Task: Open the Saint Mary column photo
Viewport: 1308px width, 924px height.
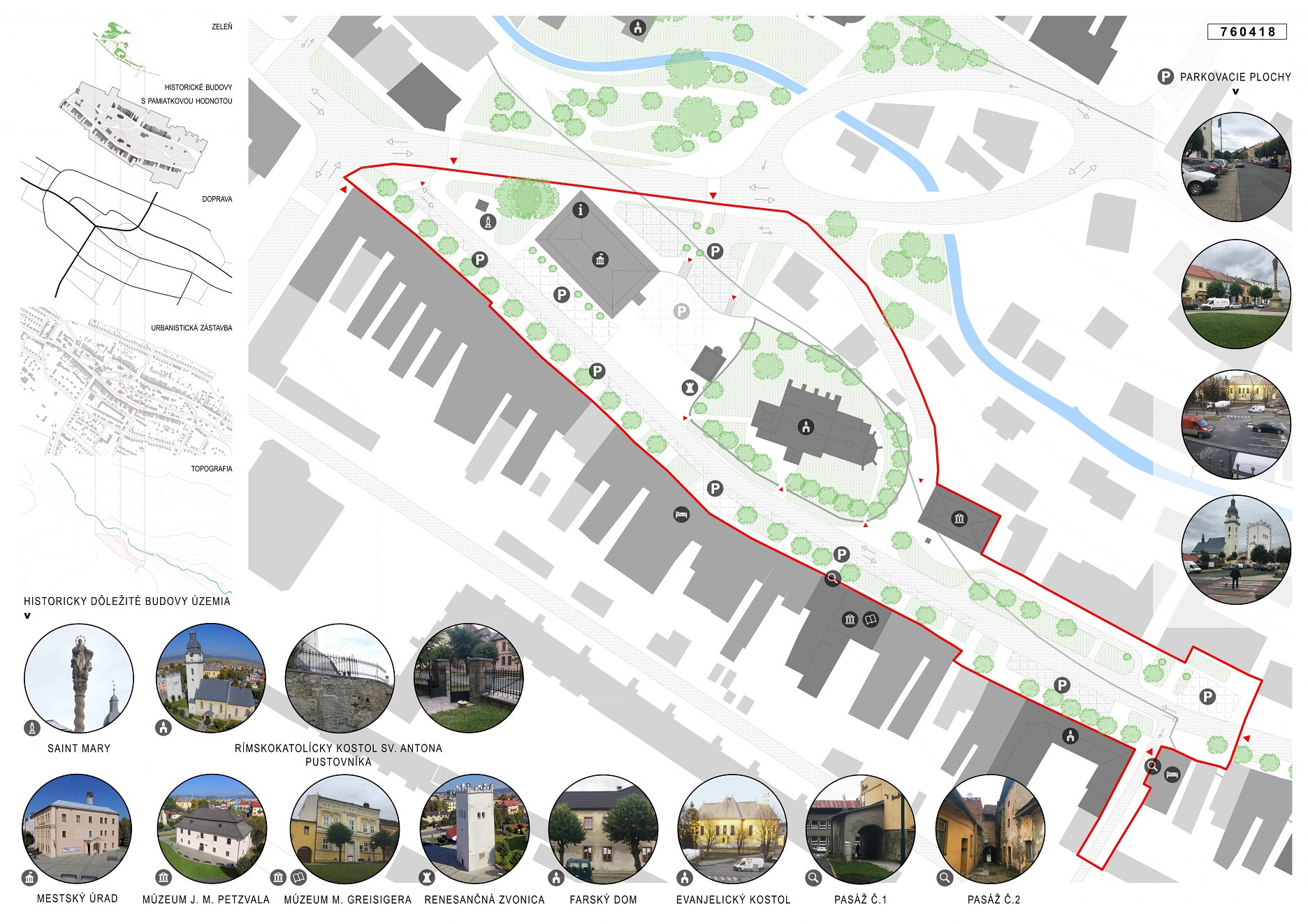Action: click(79, 678)
